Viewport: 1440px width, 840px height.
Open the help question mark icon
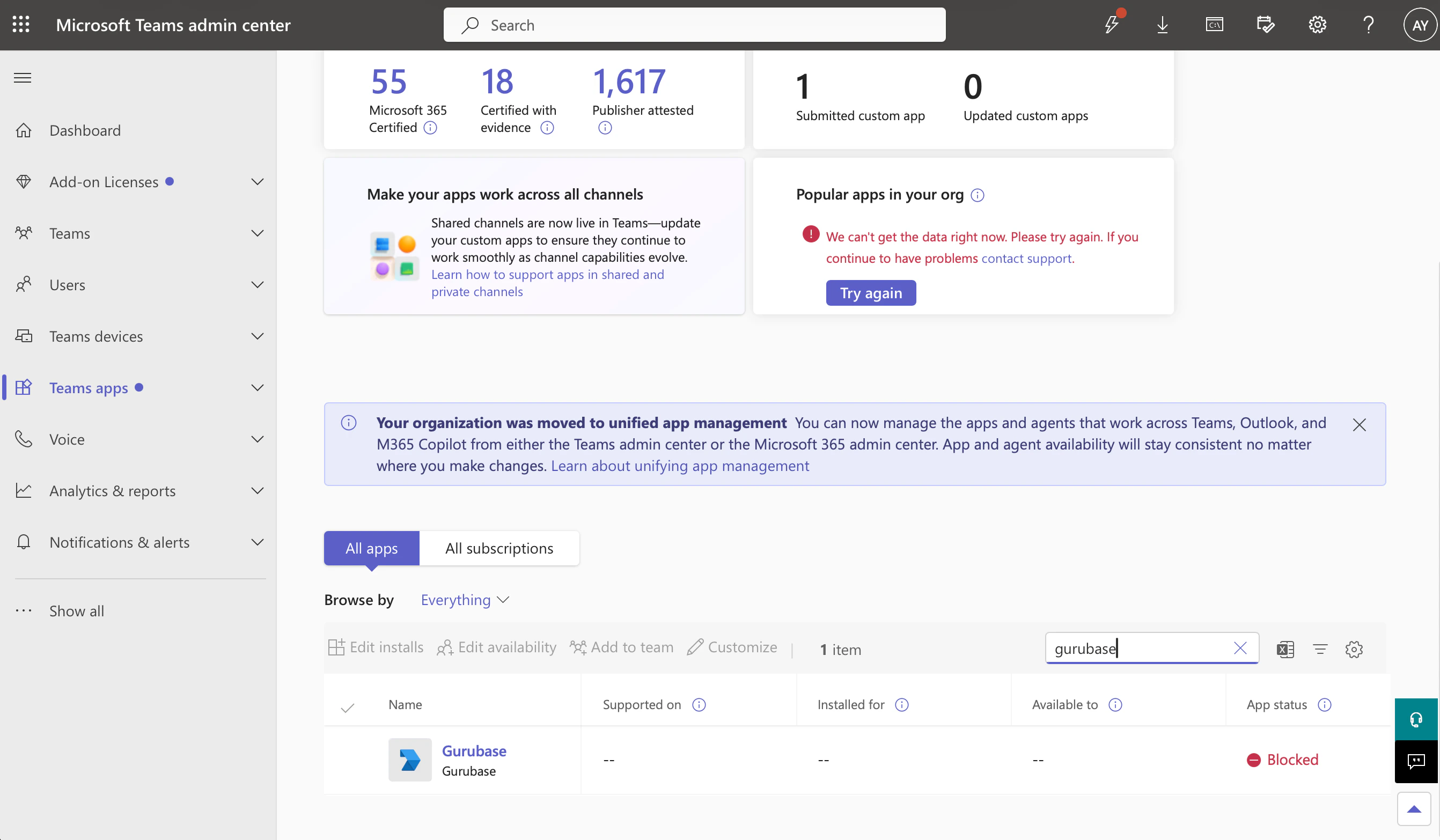tap(1368, 25)
